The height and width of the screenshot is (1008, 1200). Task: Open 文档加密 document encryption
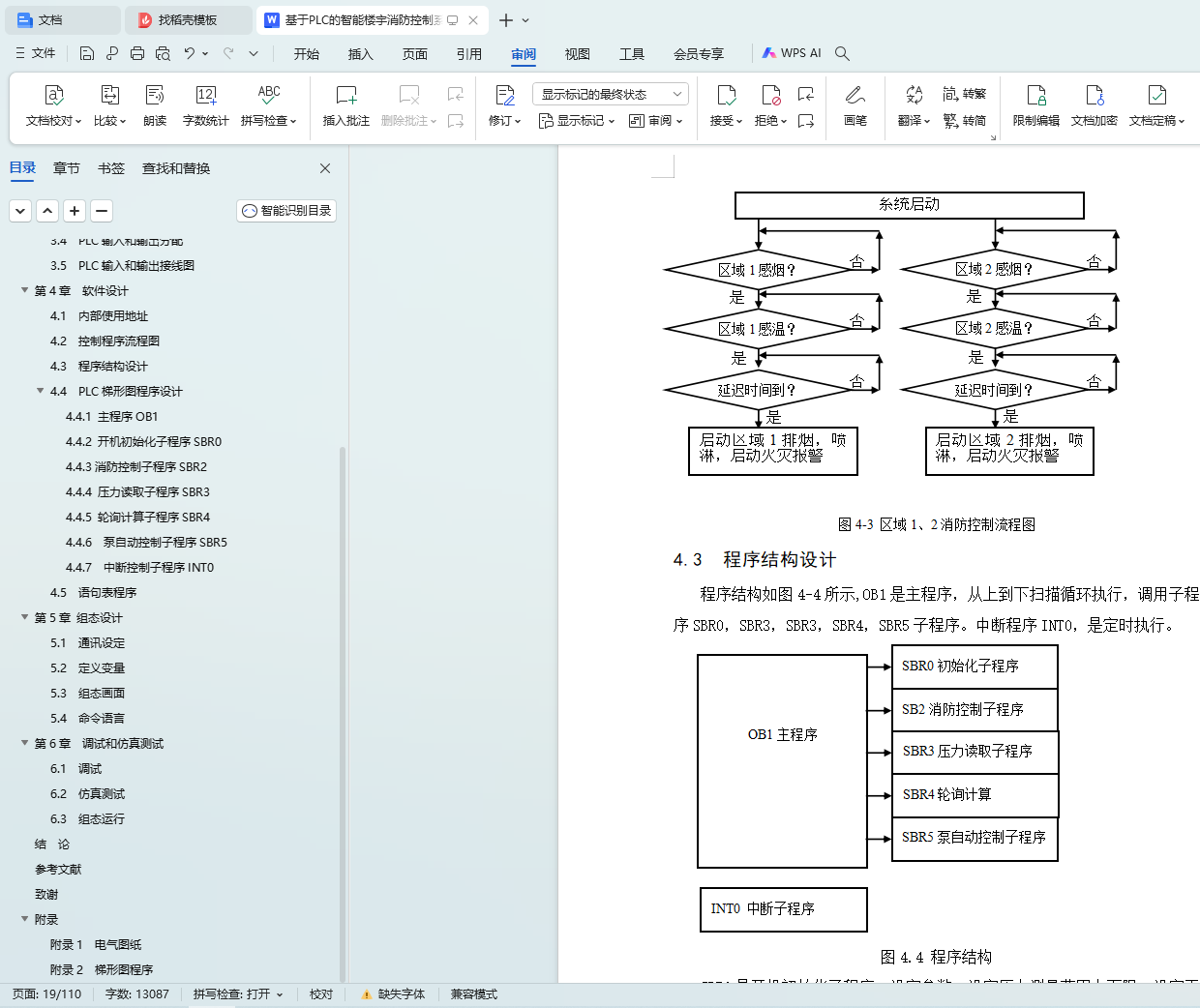1095,106
